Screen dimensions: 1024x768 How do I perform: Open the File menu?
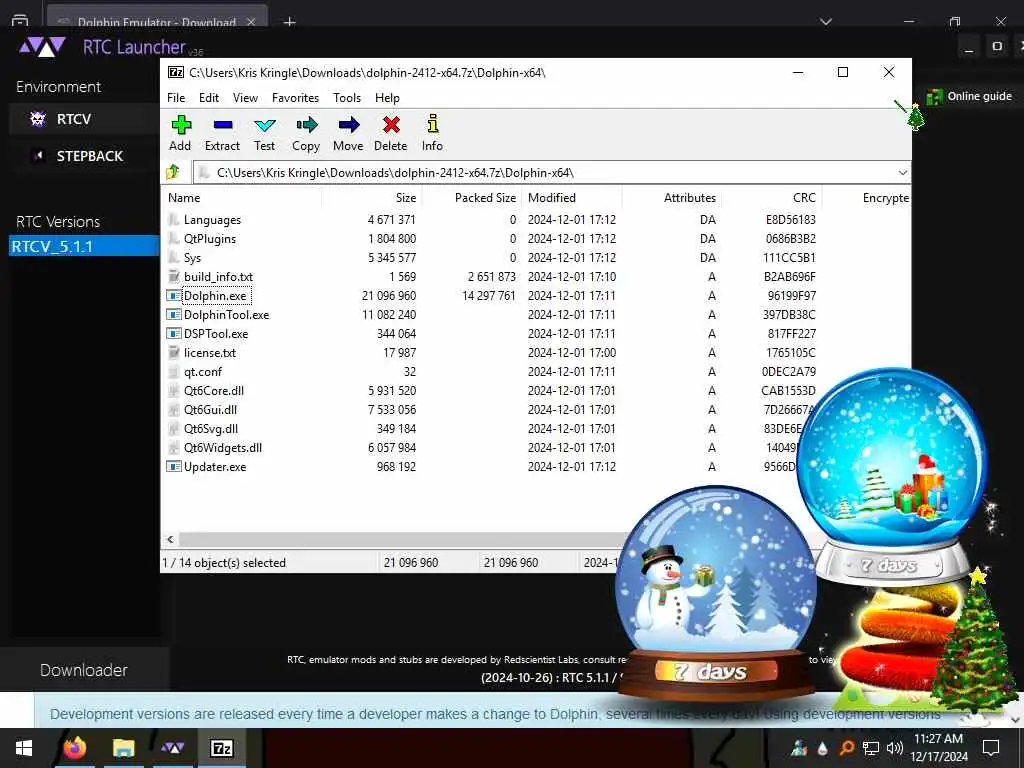pos(176,98)
